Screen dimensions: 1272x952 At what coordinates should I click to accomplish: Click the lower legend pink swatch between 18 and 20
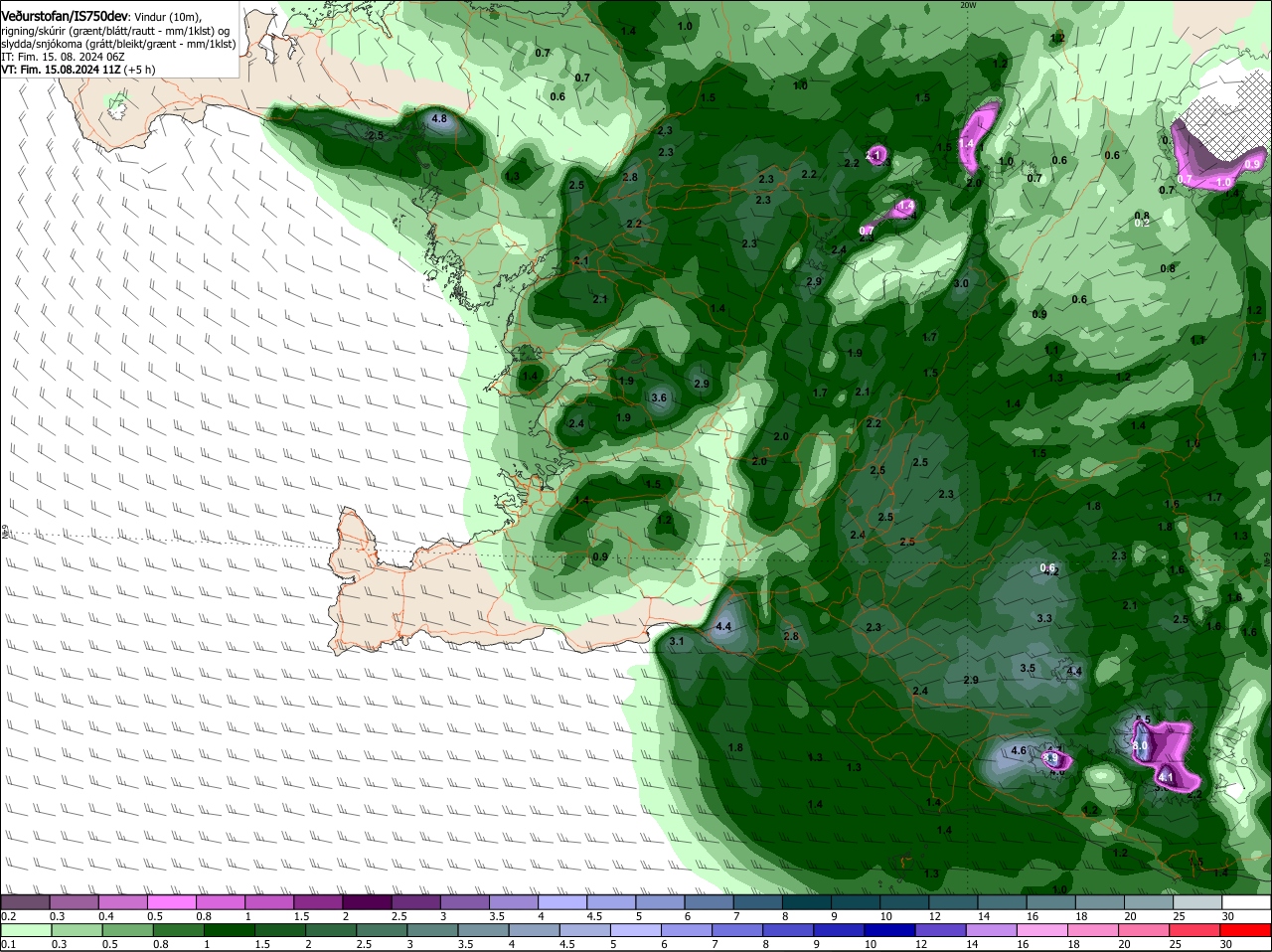coord(1094,930)
